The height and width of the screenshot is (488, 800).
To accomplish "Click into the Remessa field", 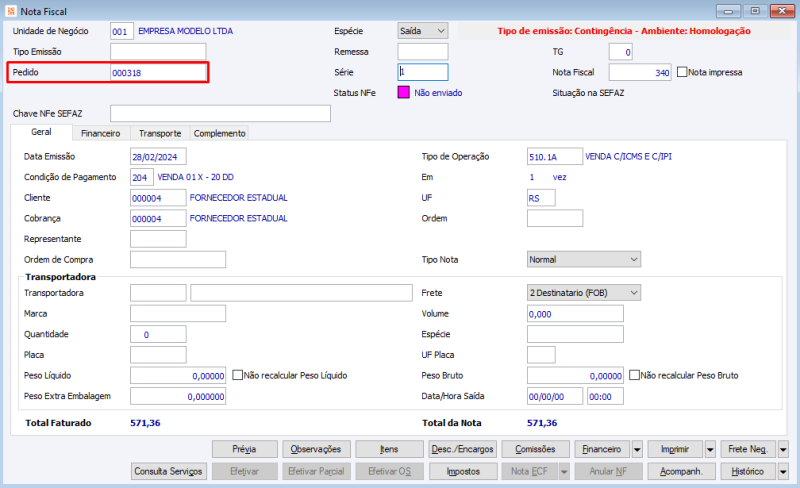I will (x=423, y=52).
